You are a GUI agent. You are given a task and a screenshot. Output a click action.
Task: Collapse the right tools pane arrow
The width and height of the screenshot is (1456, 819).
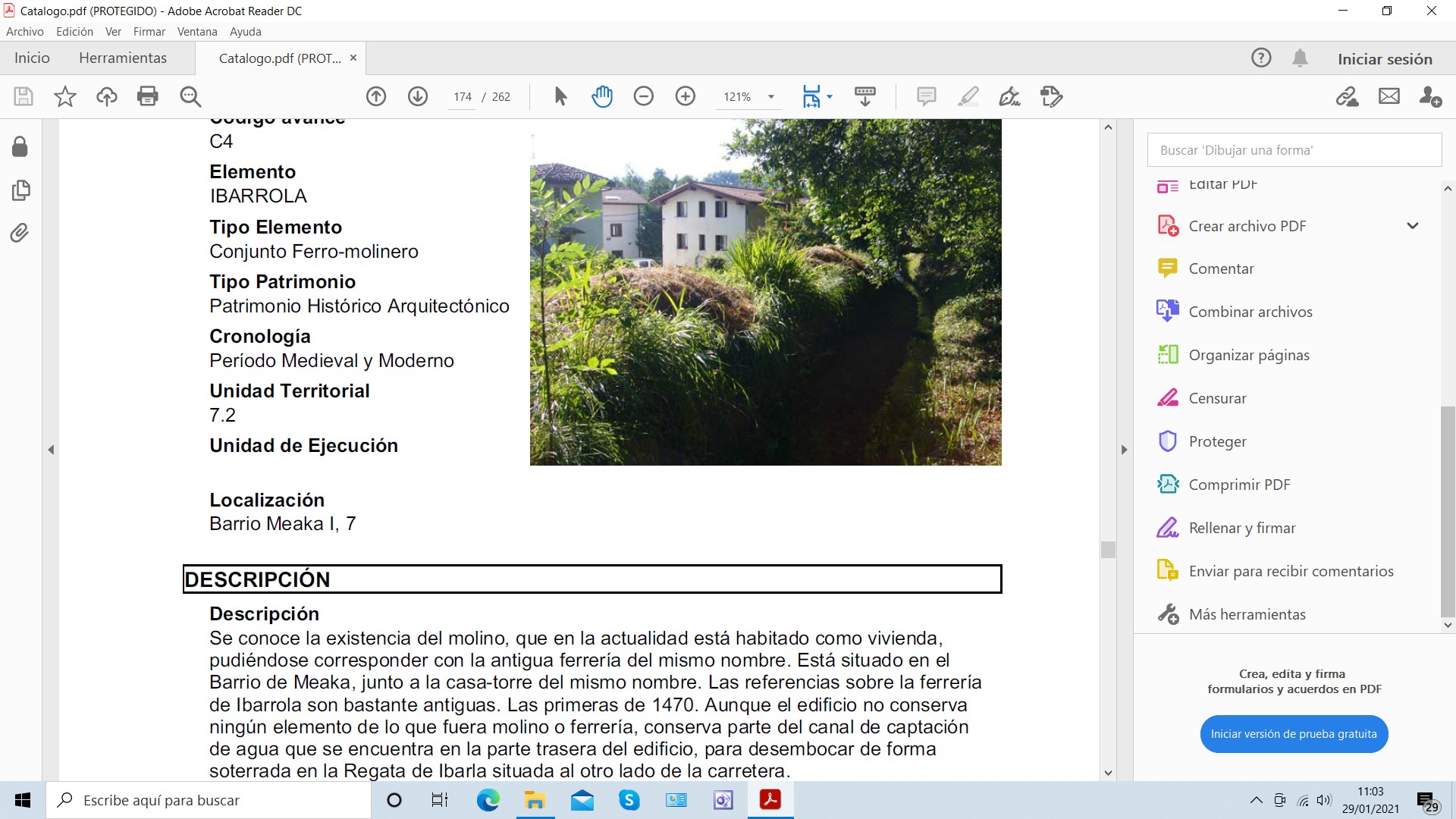[1125, 450]
